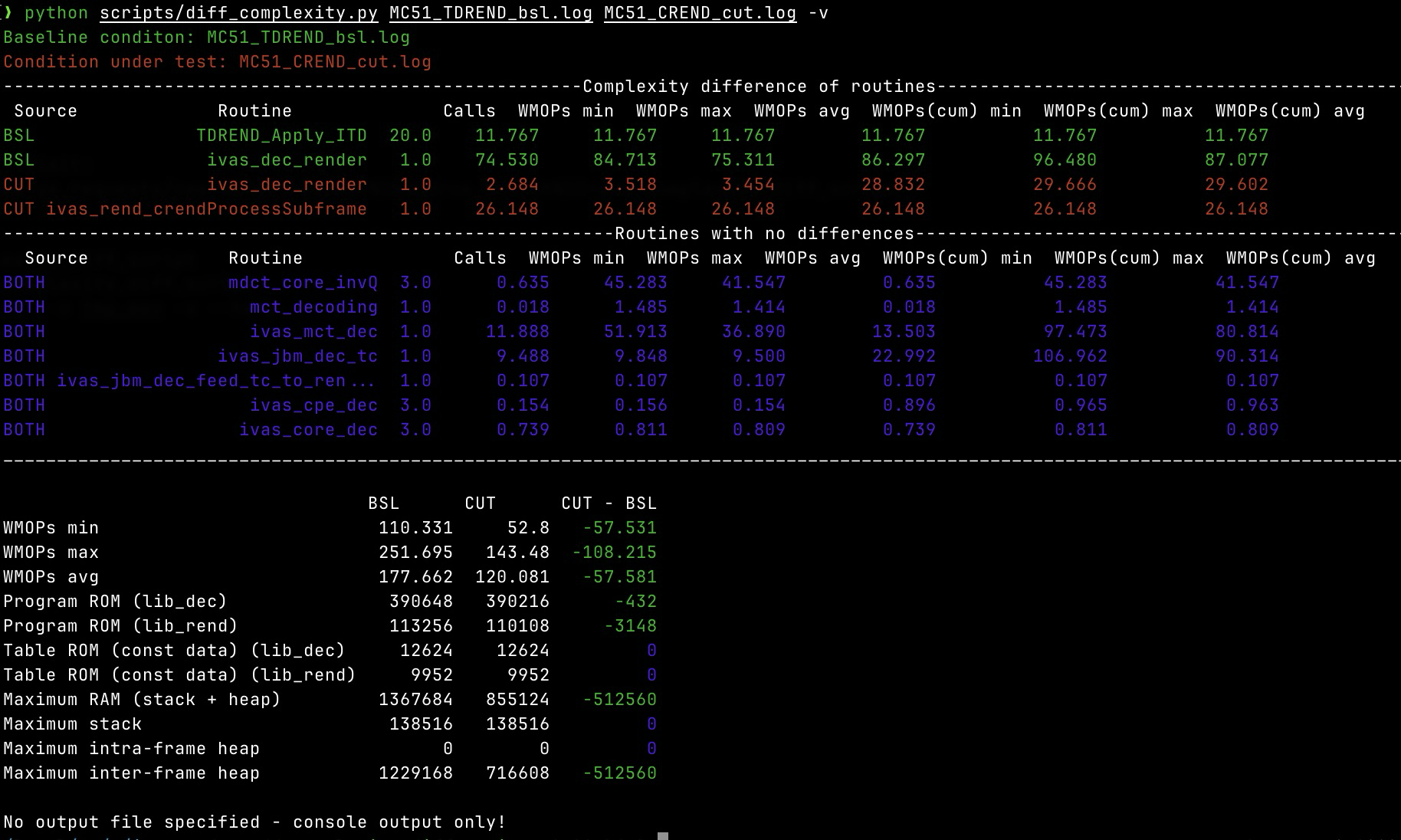Click the 'Maximum RAM (stack + heap)' label
1401x840 pixels.
coord(142,700)
